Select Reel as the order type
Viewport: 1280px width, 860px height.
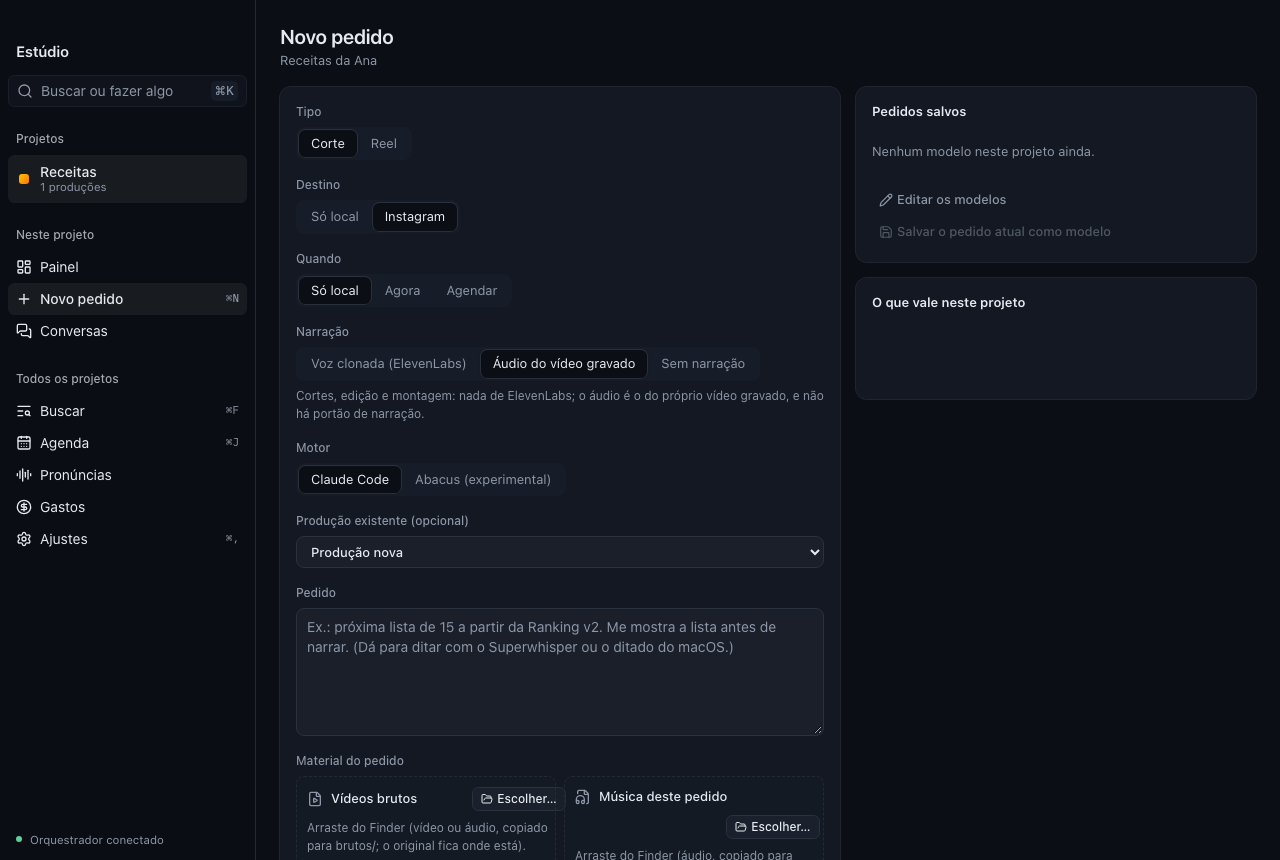coord(384,143)
